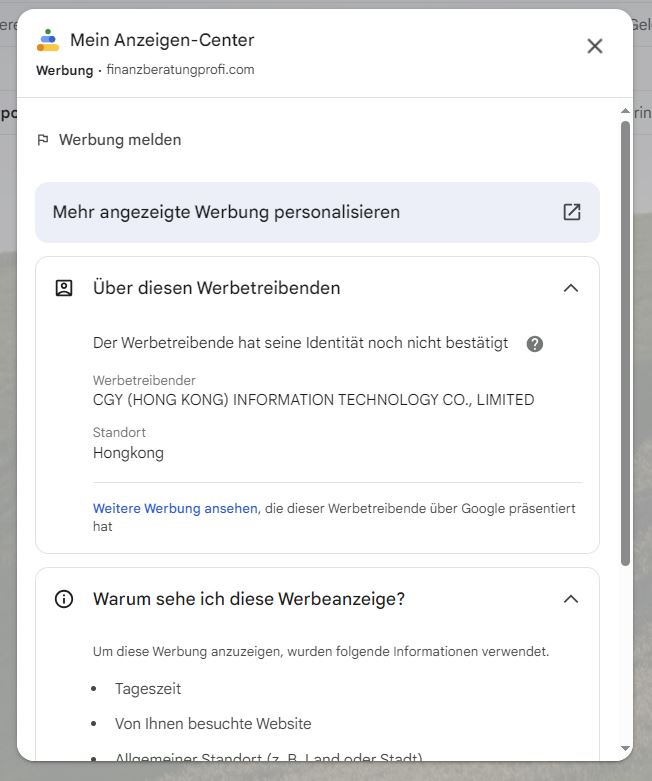This screenshot has width=652, height=781.
Task: Click the scrollbar up arrow
Action: (x=625, y=111)
